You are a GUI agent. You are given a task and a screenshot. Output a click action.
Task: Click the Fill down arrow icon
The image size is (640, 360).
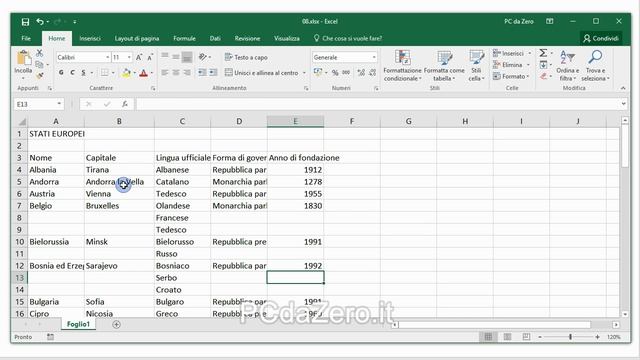pos(543,65)
